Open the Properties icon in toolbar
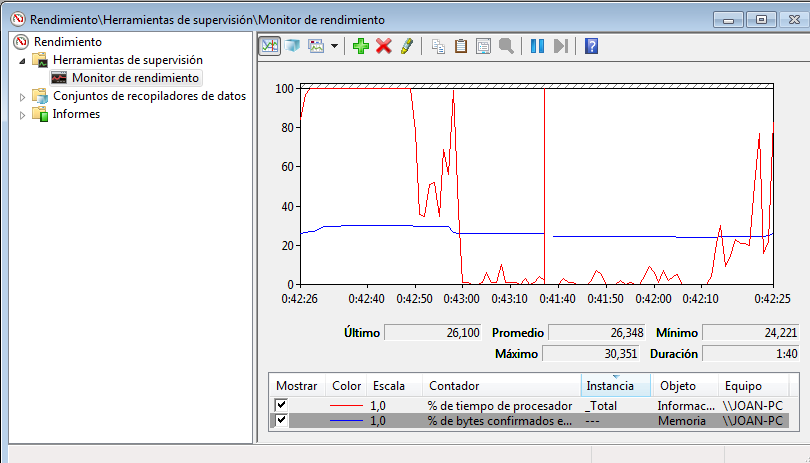This screenshot has width=810, height=463. [x=484, y=46]
